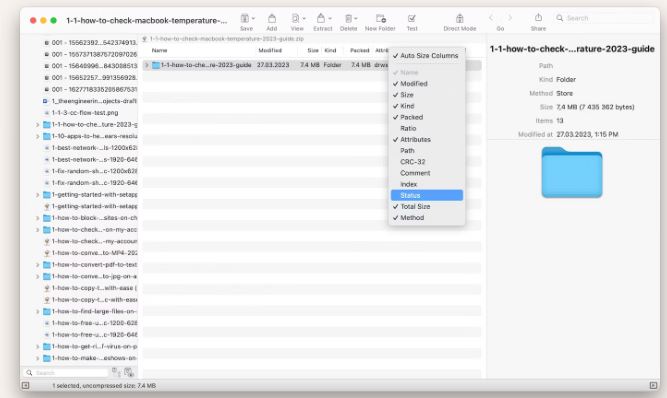Toggle inspector with bottom-right status icon
667x398 pixels.
653,385
